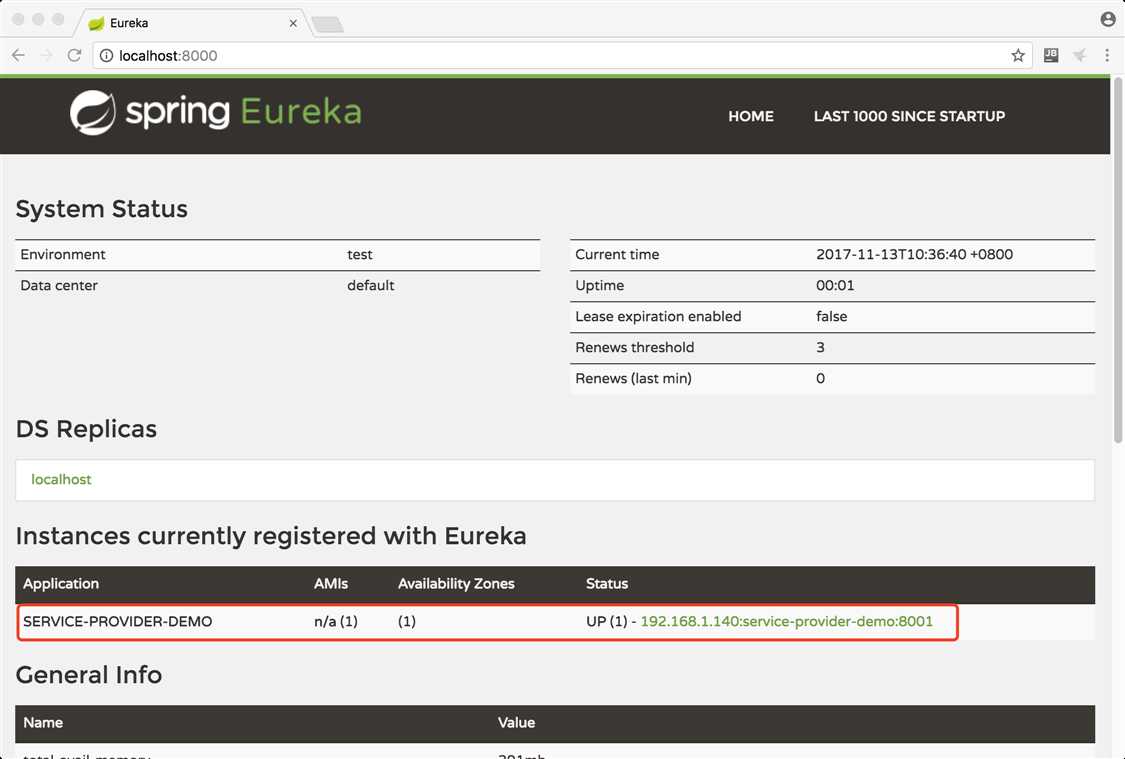View site info icon in address bar
The height and width of the screenshot is (759, 1125).
106,55
